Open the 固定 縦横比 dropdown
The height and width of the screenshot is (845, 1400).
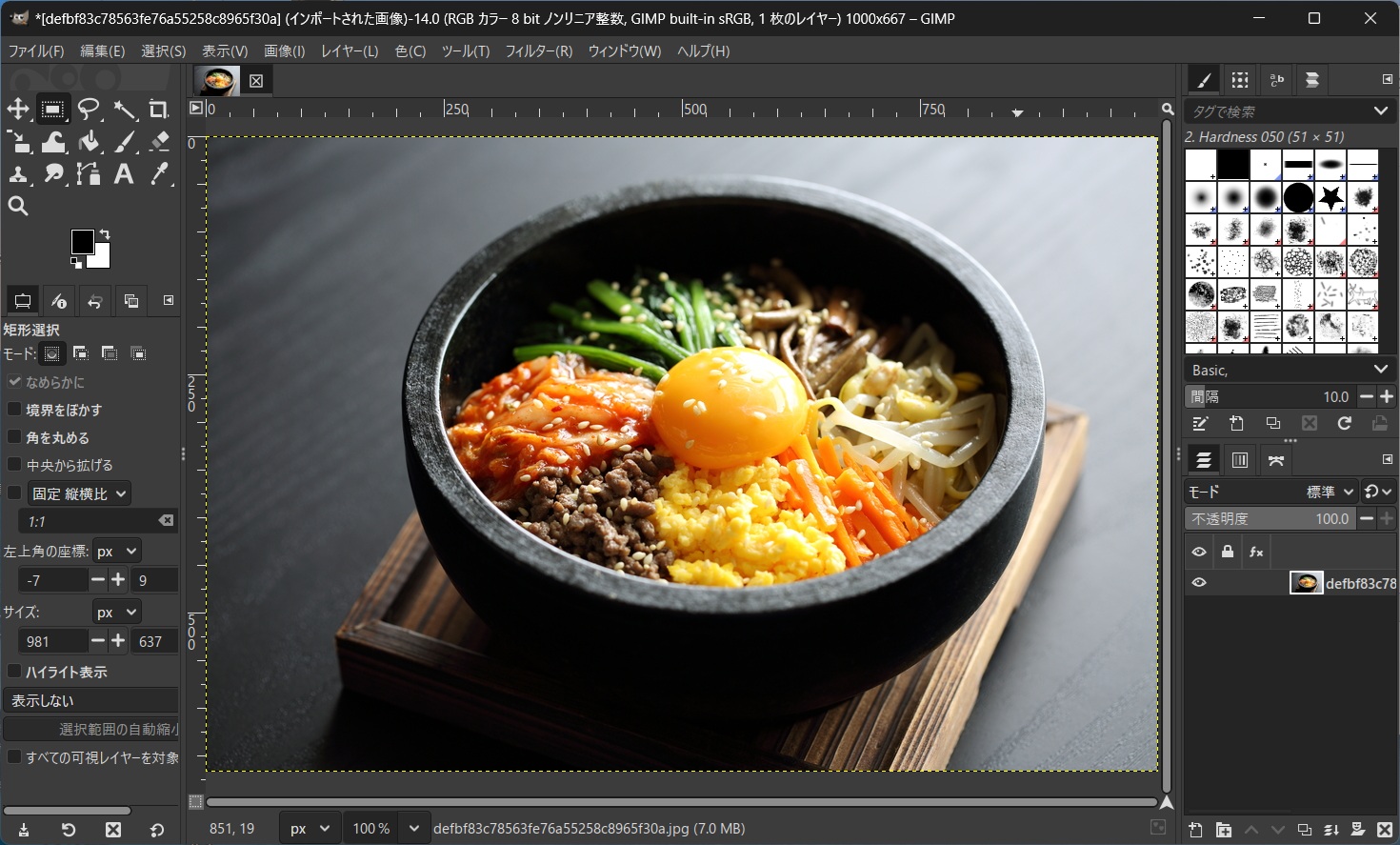[x=79, y=493]
